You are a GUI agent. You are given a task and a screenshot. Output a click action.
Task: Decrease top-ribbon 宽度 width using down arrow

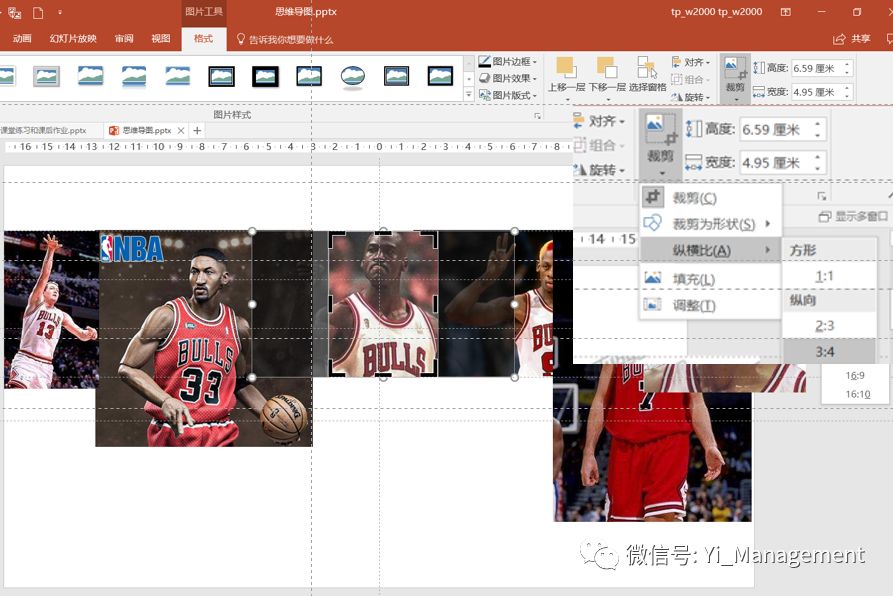(x=847, y=96)
